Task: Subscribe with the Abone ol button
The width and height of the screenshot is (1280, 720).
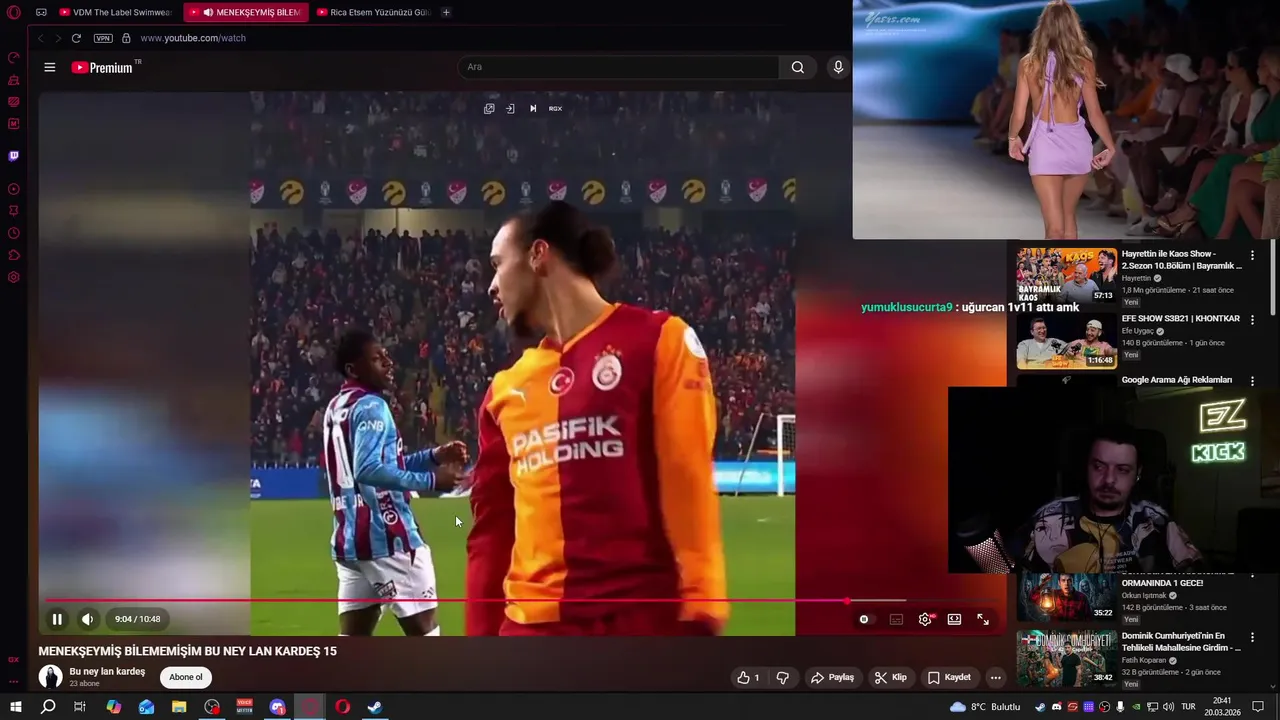Action: 185,677
